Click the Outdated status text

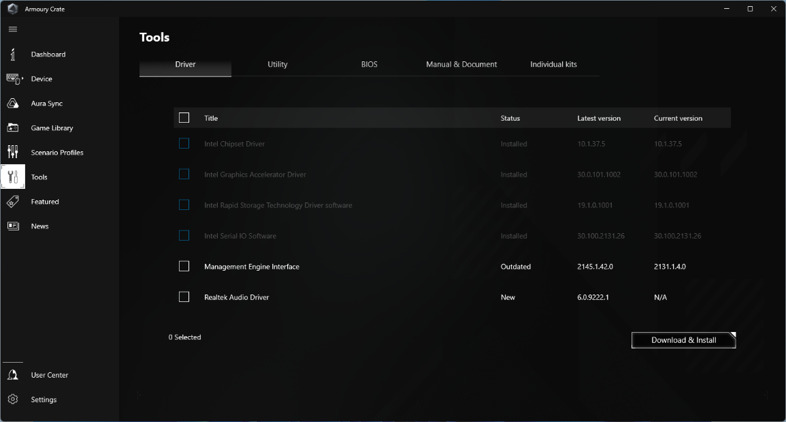coord(515,267)
